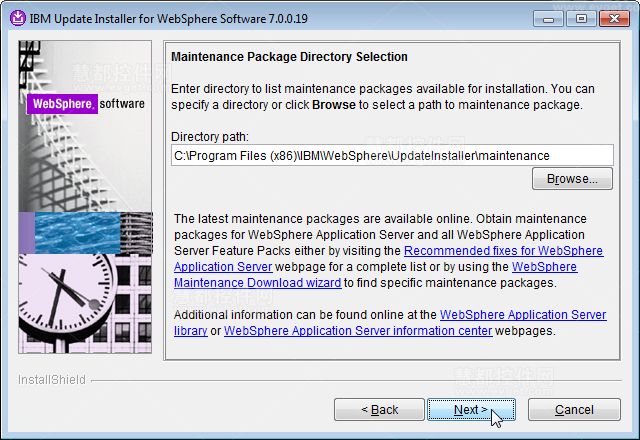Cancel the update installer wizard
The height and width of the screenshot is (440, 640).
[574, 409]
